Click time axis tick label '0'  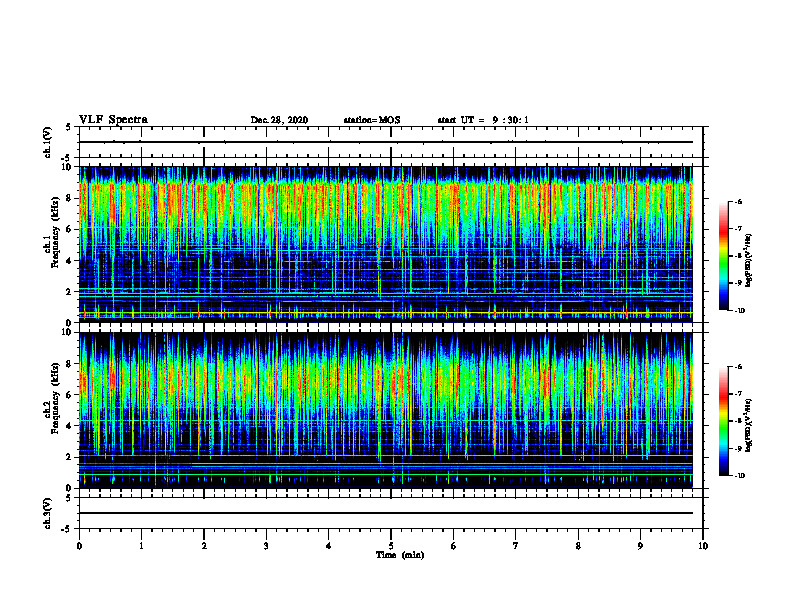(x=79, y=546)
